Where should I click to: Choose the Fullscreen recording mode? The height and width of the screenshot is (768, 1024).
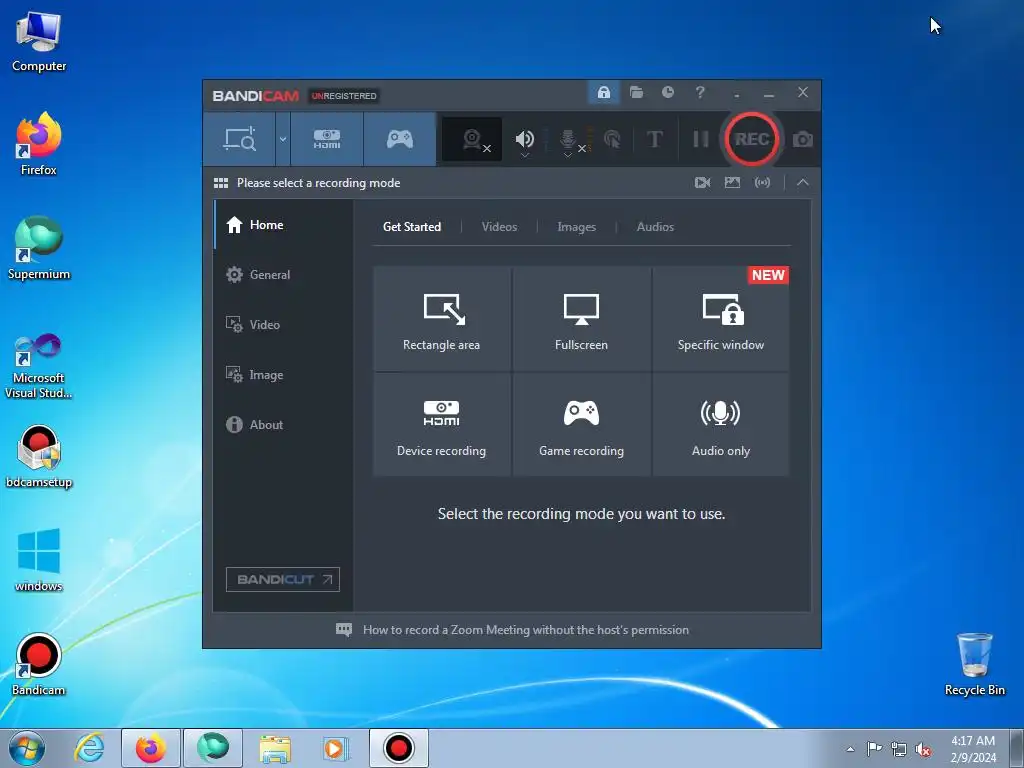coord(581,319)
